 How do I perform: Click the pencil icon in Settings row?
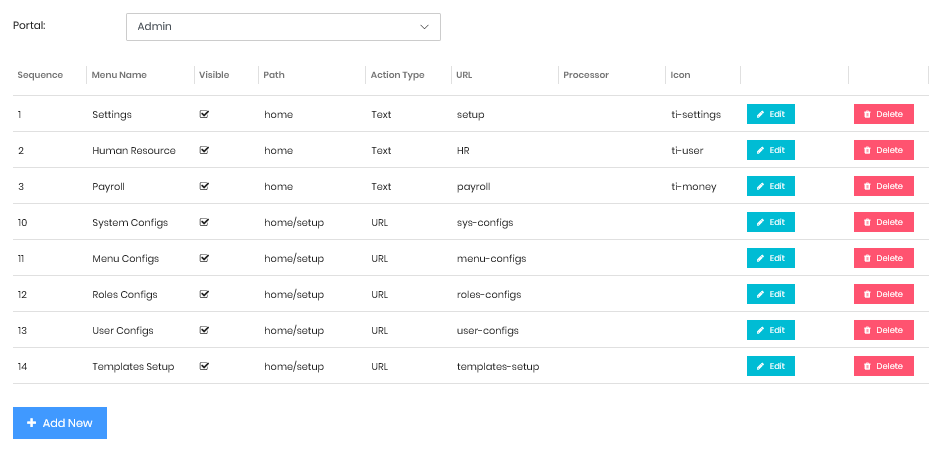pyautogui.click(x=760, y=114)
